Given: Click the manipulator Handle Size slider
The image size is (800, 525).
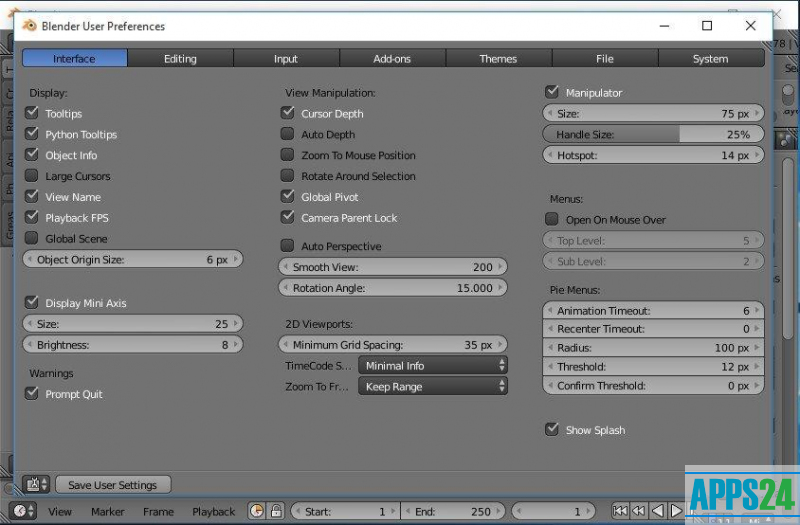Looking at the screenshot, I should (653, 134).
